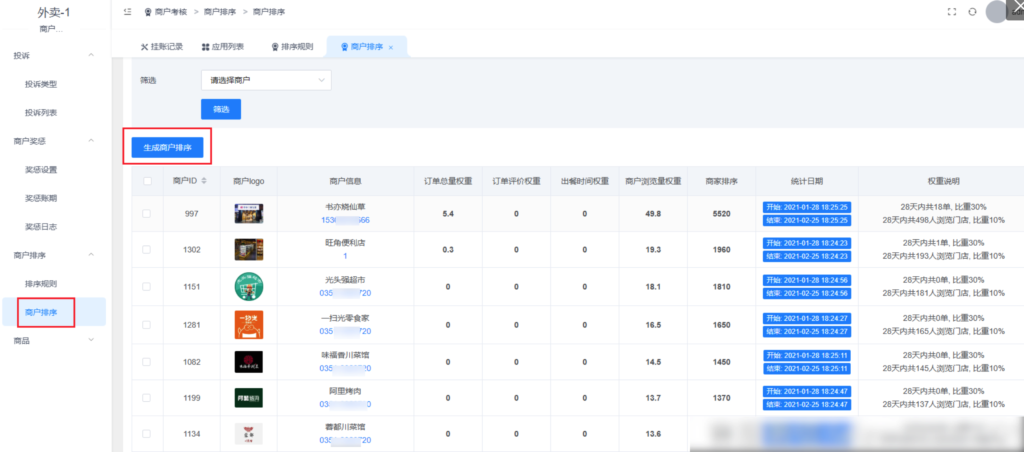Check the row for merchant ID 997
Viewport: 1024px width, 452px height.
pos(146,214)
